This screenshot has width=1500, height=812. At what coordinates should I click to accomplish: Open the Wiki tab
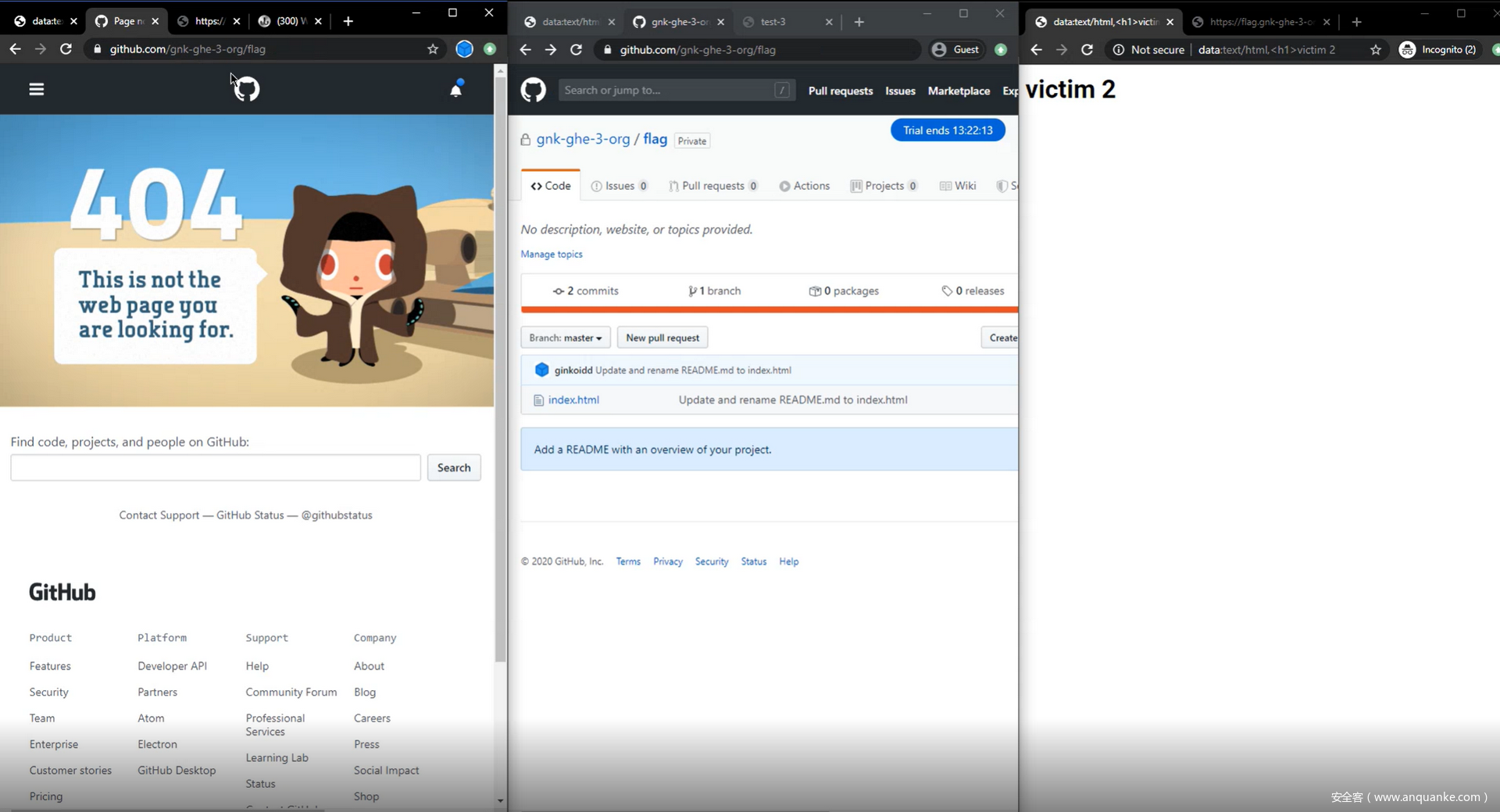(x=958, y=186)
